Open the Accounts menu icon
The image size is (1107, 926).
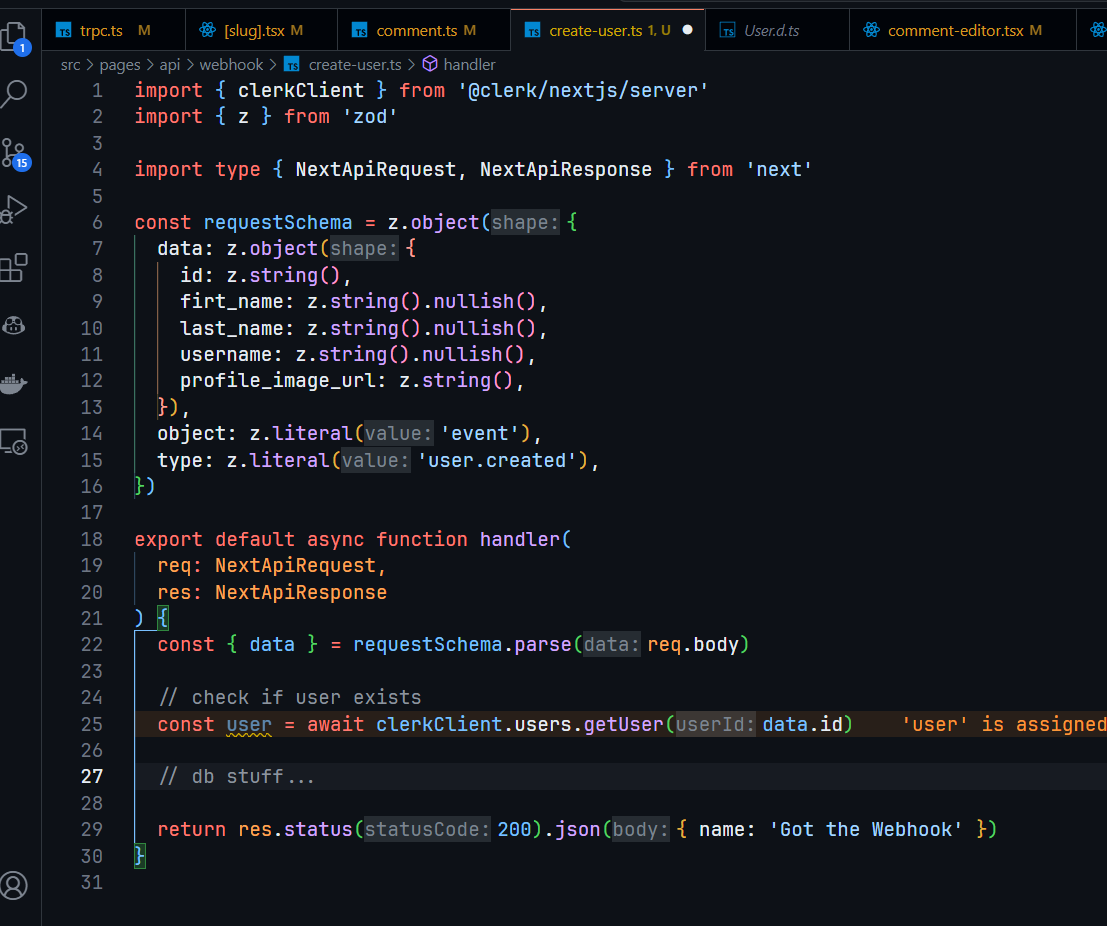(14, 885)
